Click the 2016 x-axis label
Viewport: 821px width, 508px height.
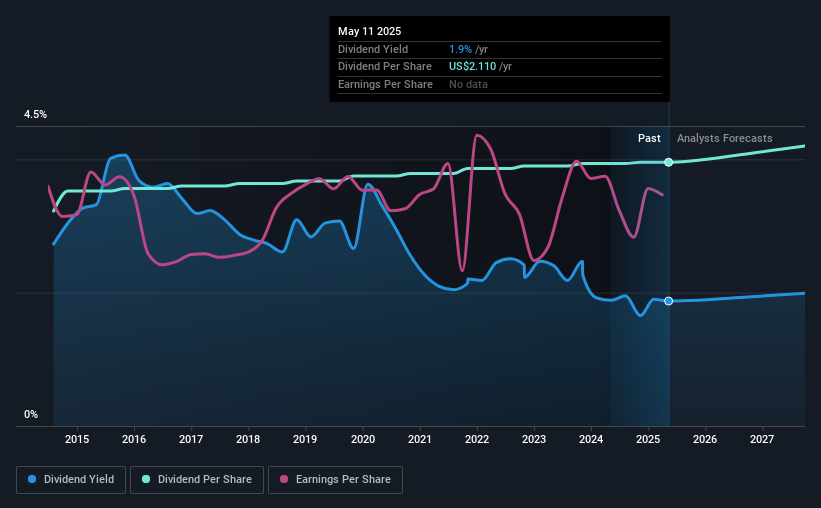coord(134,439)
